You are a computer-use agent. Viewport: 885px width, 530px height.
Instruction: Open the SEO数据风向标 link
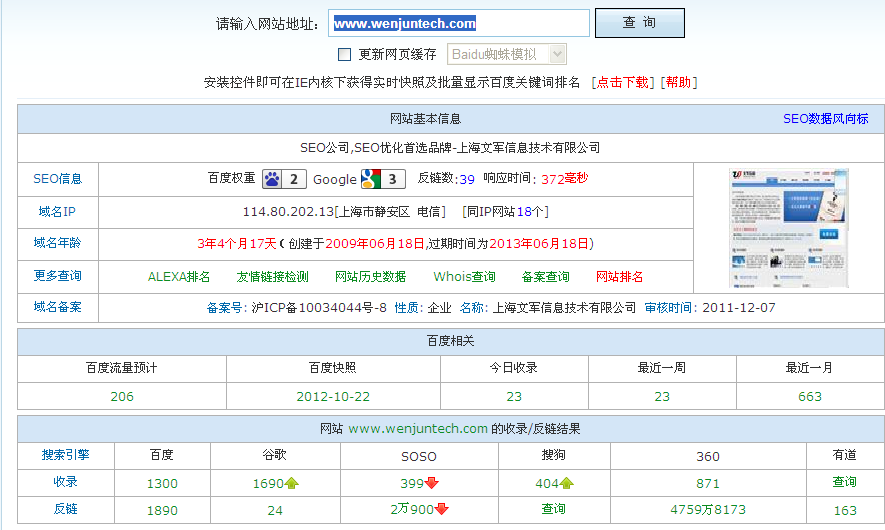click(x=825, y=119)
